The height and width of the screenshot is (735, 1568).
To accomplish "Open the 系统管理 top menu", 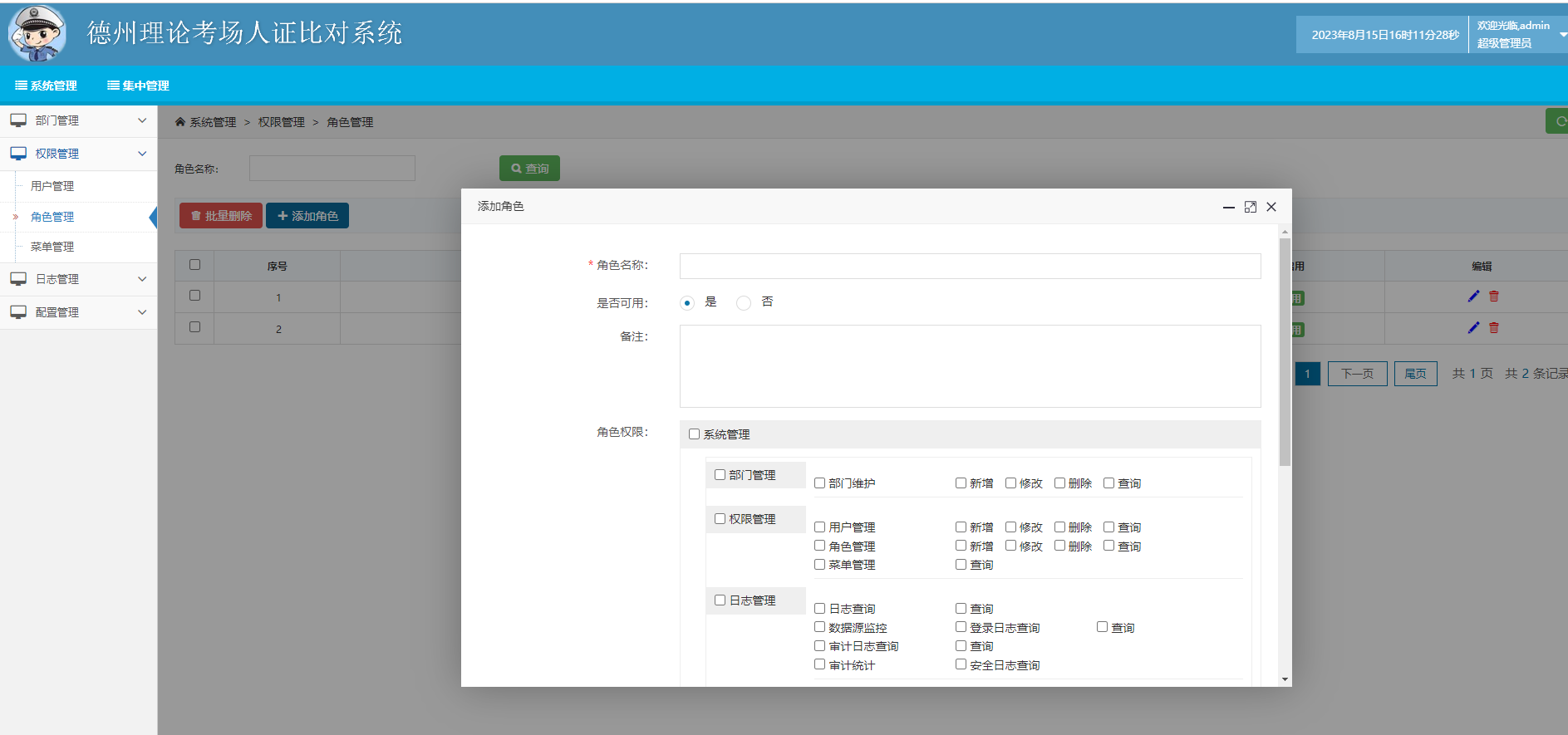I will [47, 86].
